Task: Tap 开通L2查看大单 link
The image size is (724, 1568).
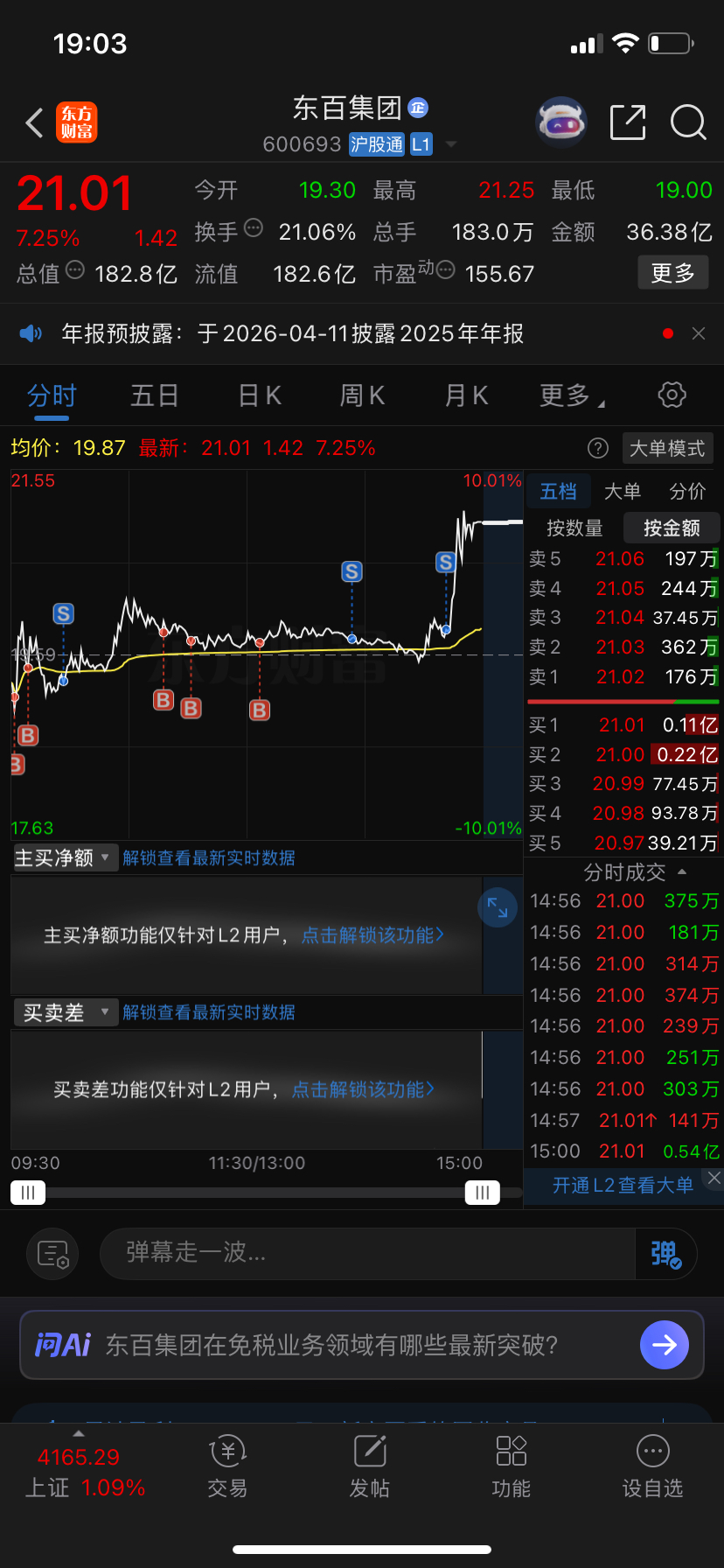Action: coord(623,1185)
